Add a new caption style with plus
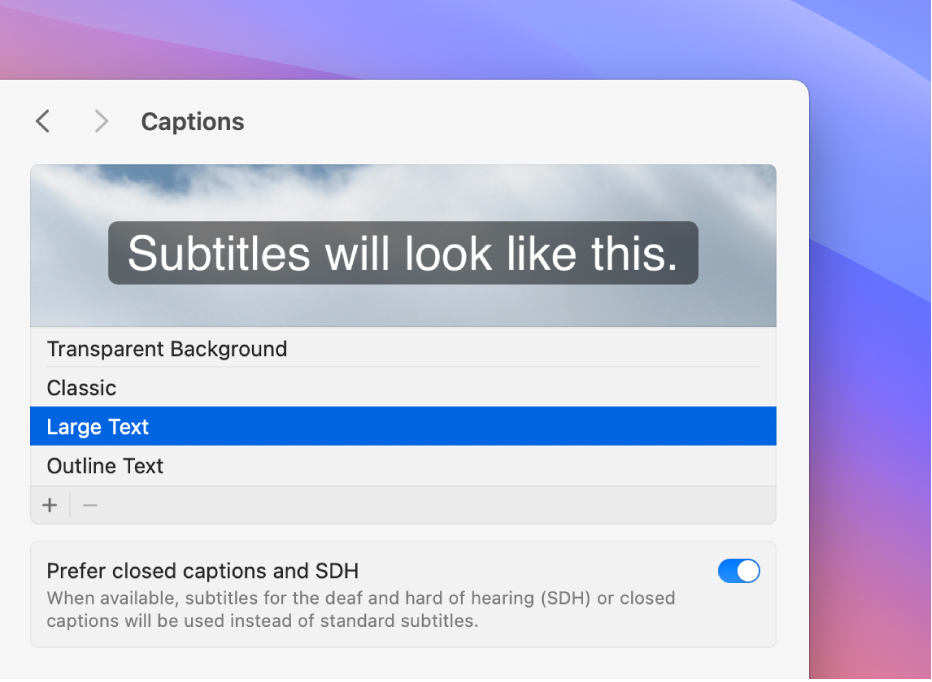This screenshot has width=932, height=682. tap(50, 506)
